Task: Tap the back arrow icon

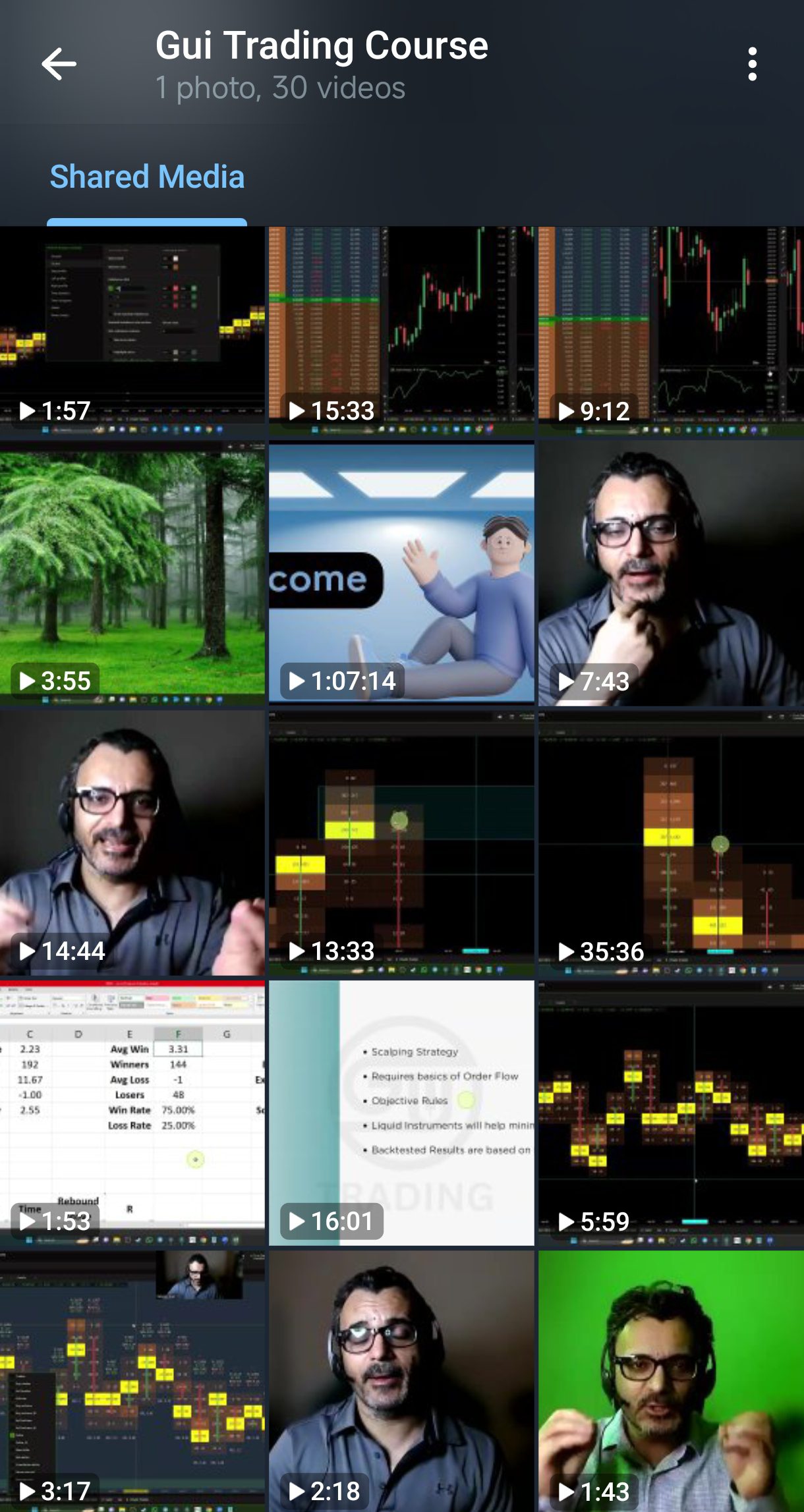Action: coord(59,65)
